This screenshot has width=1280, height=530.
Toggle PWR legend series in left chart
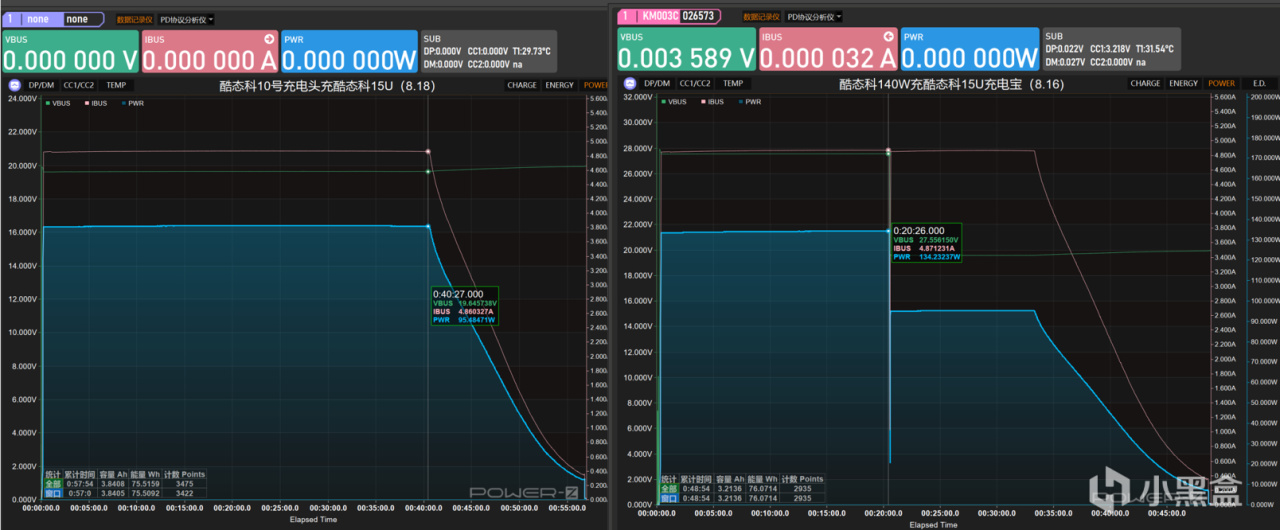pos(132,103)
